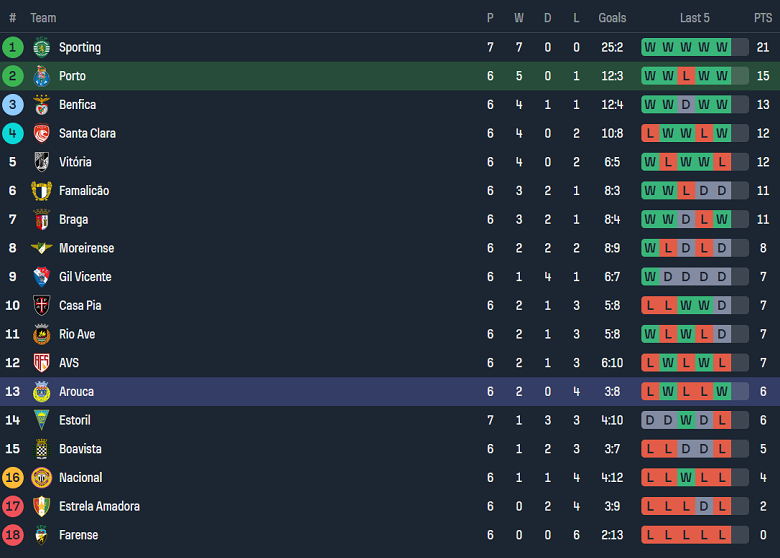Click the green position 1 badge

click(x=13, y=47)
